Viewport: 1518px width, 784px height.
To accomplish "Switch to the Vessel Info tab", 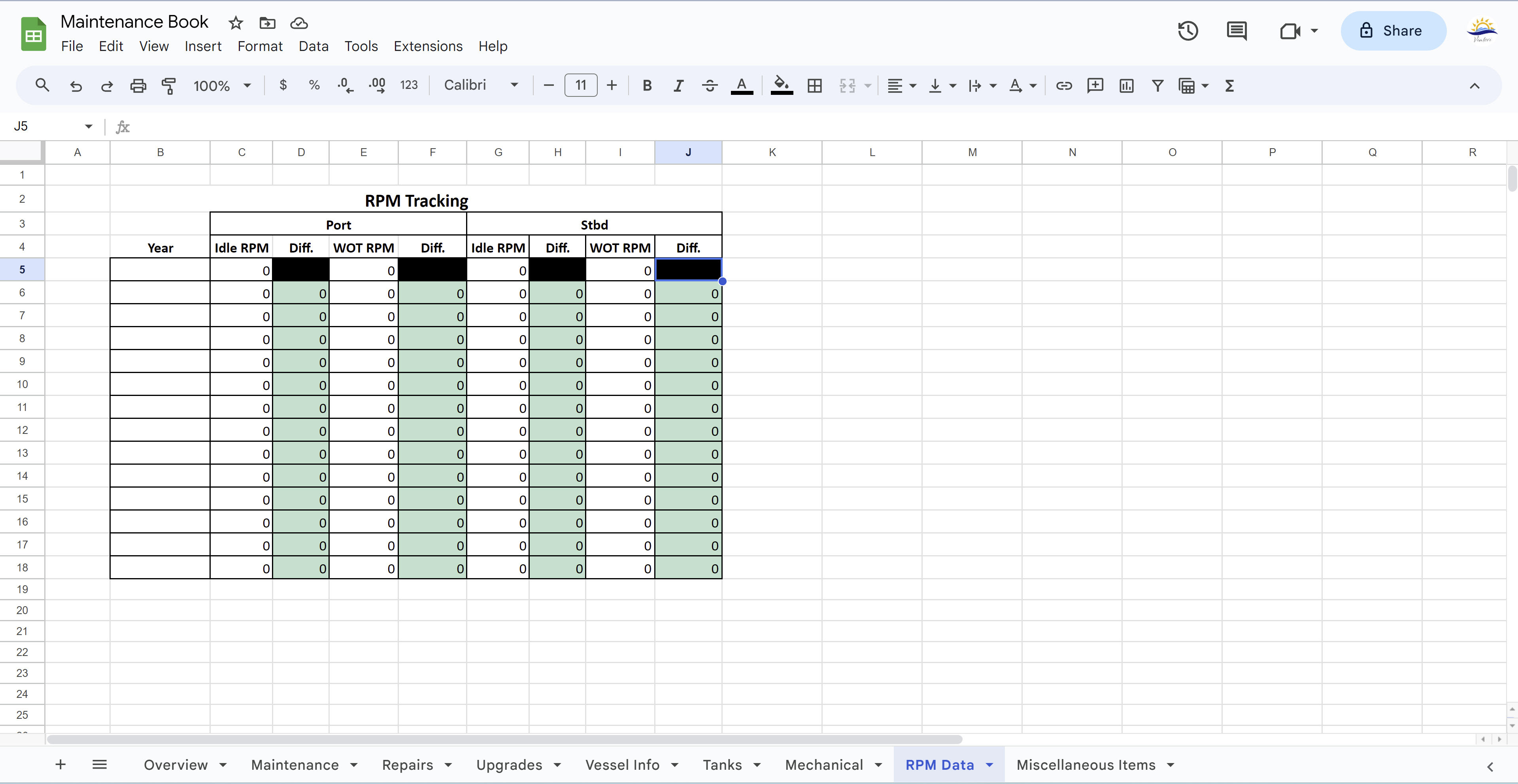I will [x=622, y=765].
